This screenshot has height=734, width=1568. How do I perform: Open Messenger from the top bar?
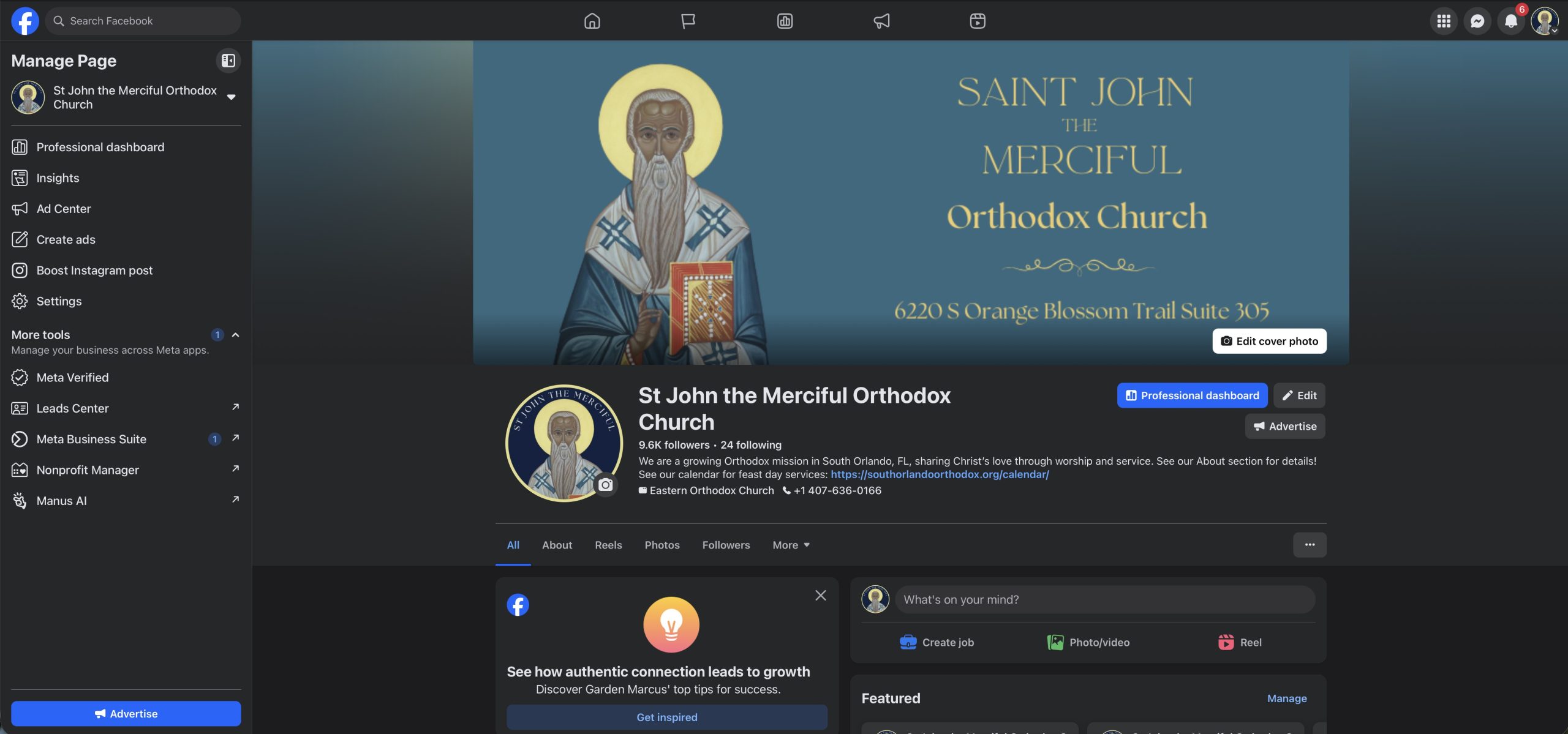[x=1477, y=21]
